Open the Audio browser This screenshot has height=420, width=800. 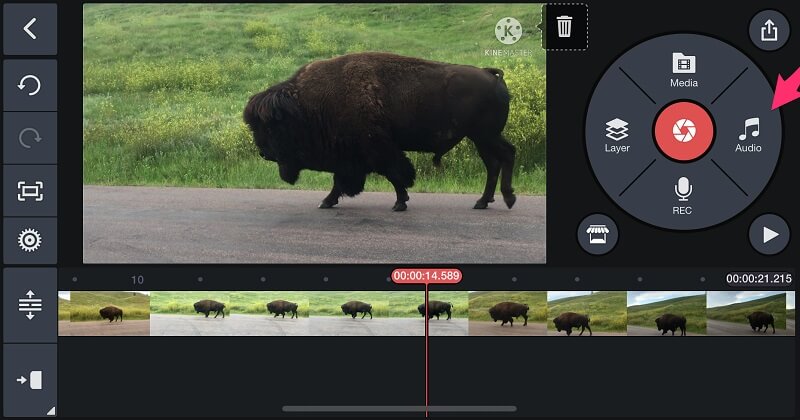click(748, 135)
